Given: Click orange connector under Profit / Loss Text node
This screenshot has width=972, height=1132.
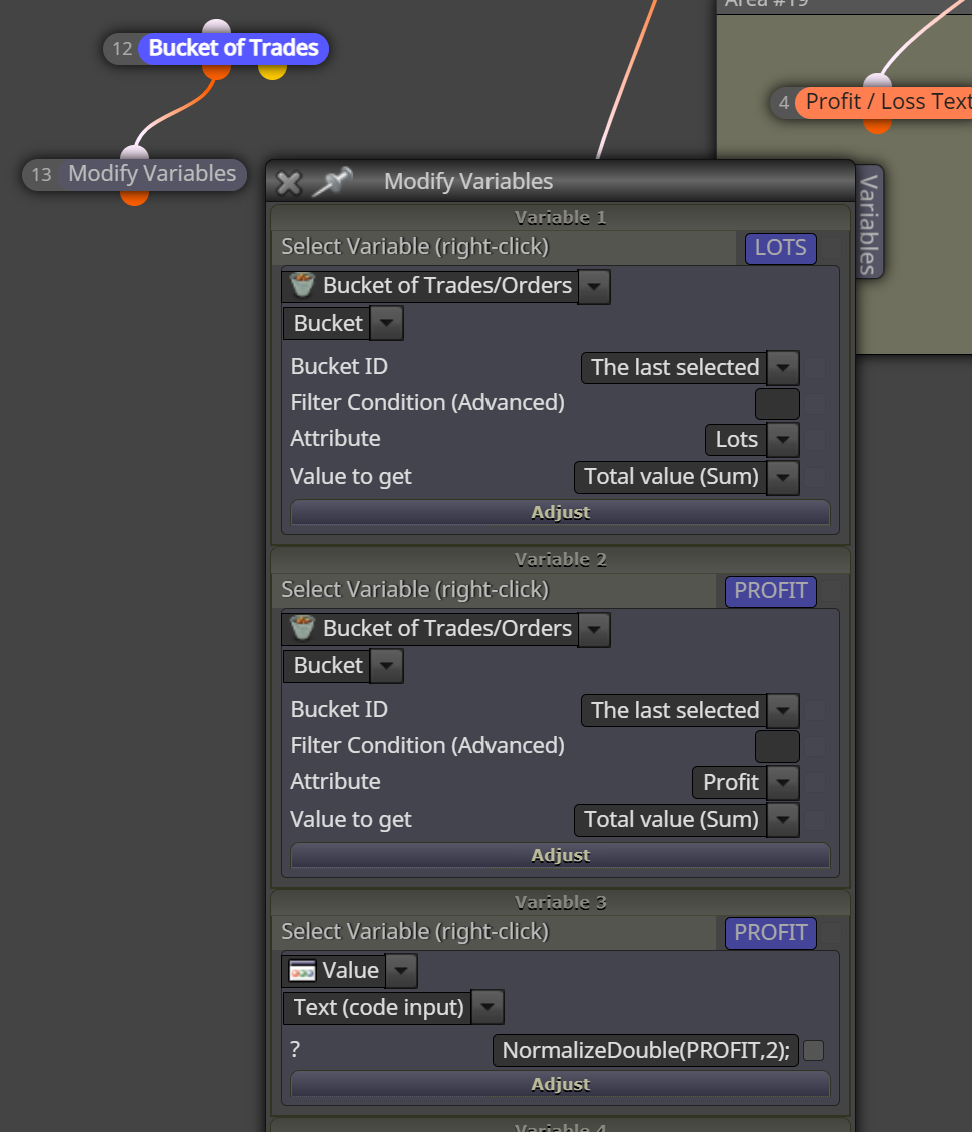Looking at the screenshot, I should [x=877, y=125].
